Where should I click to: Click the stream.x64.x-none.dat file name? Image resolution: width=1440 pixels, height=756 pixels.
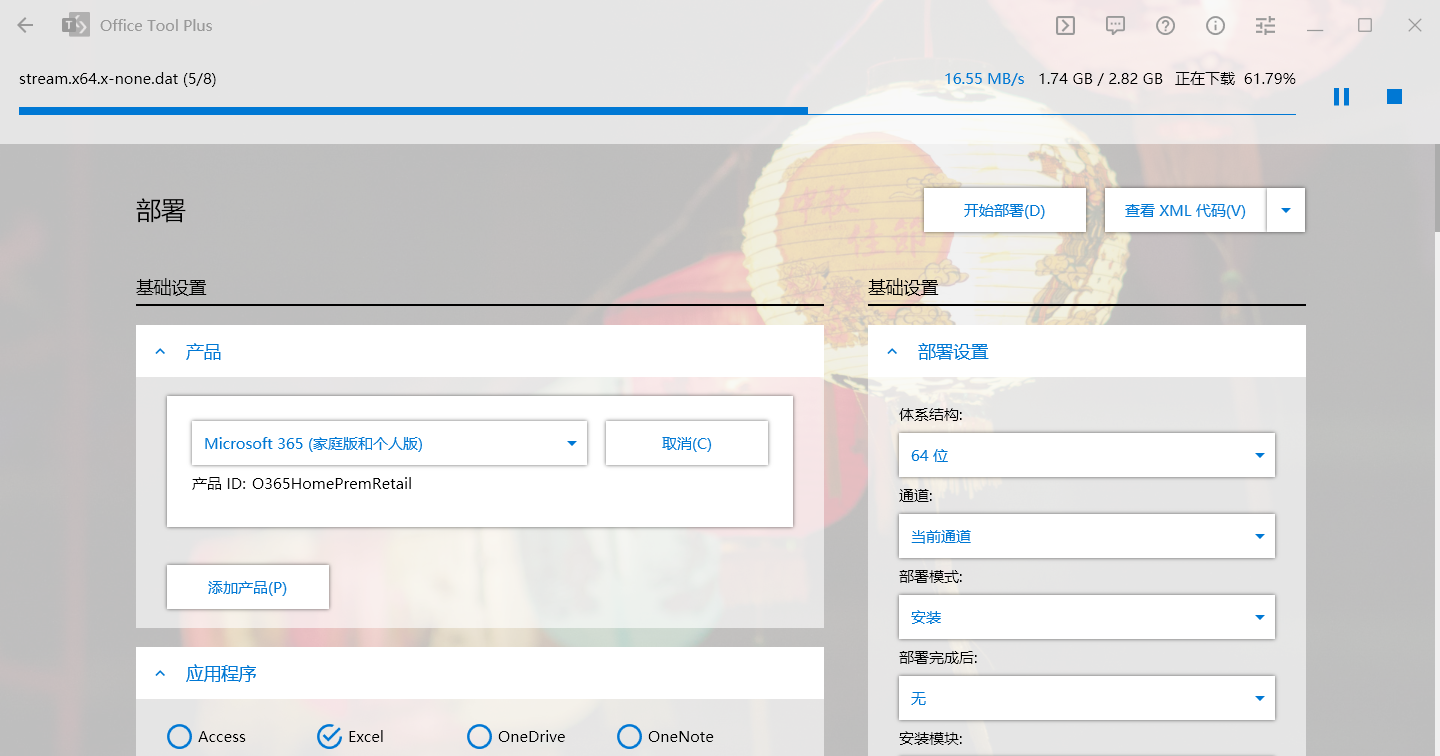pos(117,78)
